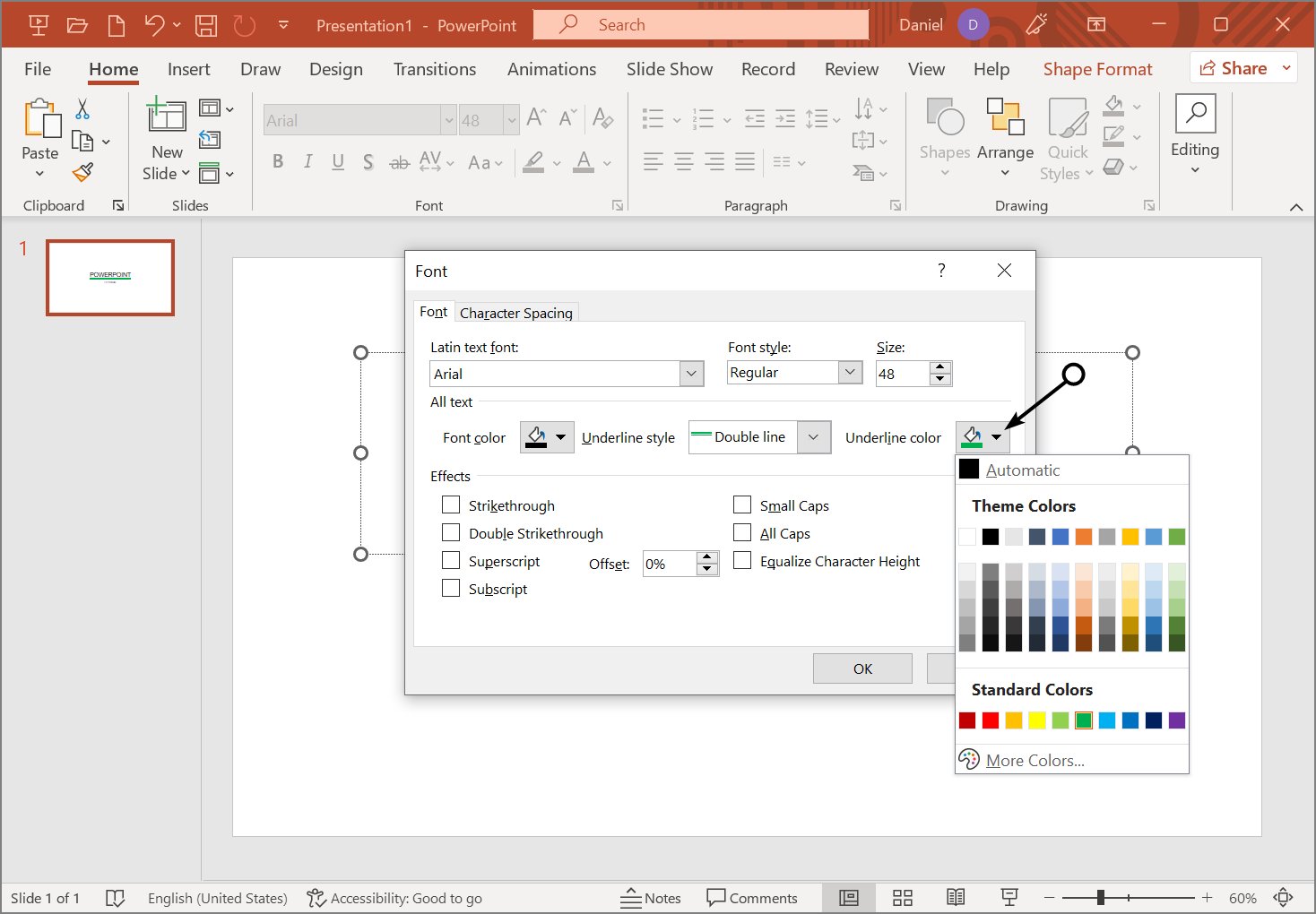The image size is (1316, 914).
Task: Click the New Slide icon
Action: (167, 118)
